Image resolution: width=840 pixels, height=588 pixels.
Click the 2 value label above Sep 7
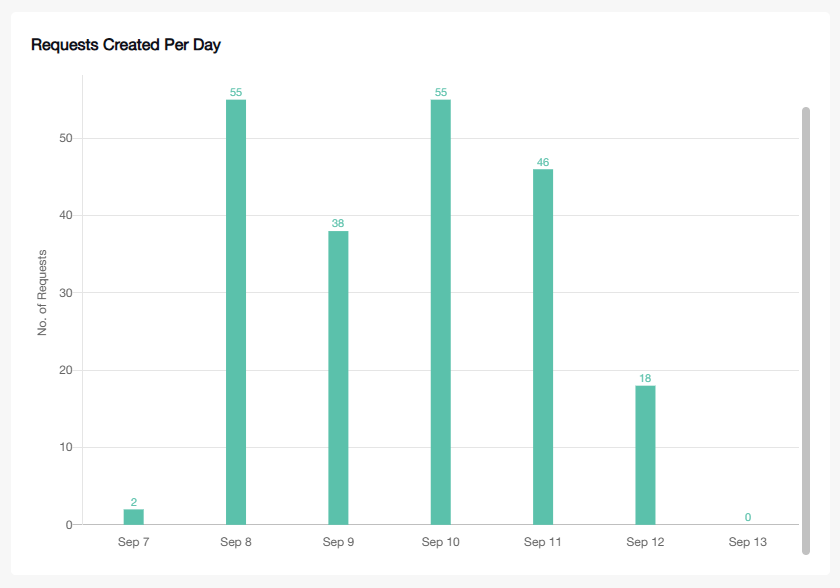pos(134,502)
